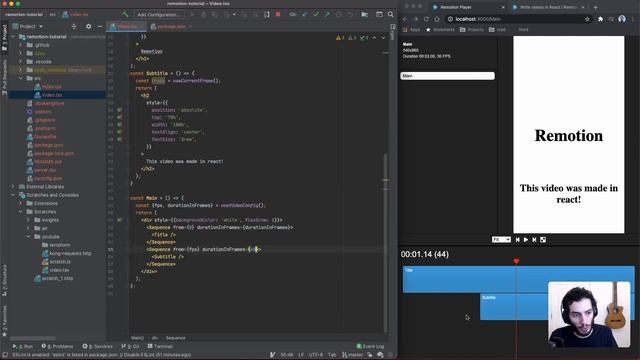Open a new browser tab with plus

596,7
